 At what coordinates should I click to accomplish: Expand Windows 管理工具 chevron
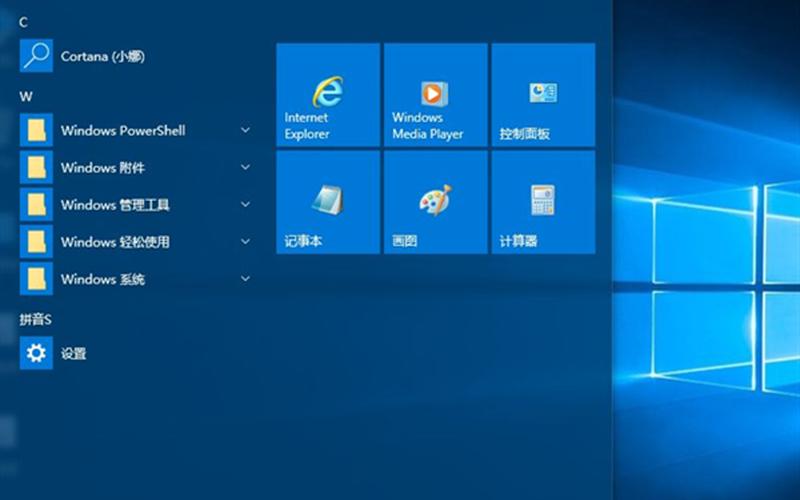point(245,205)
